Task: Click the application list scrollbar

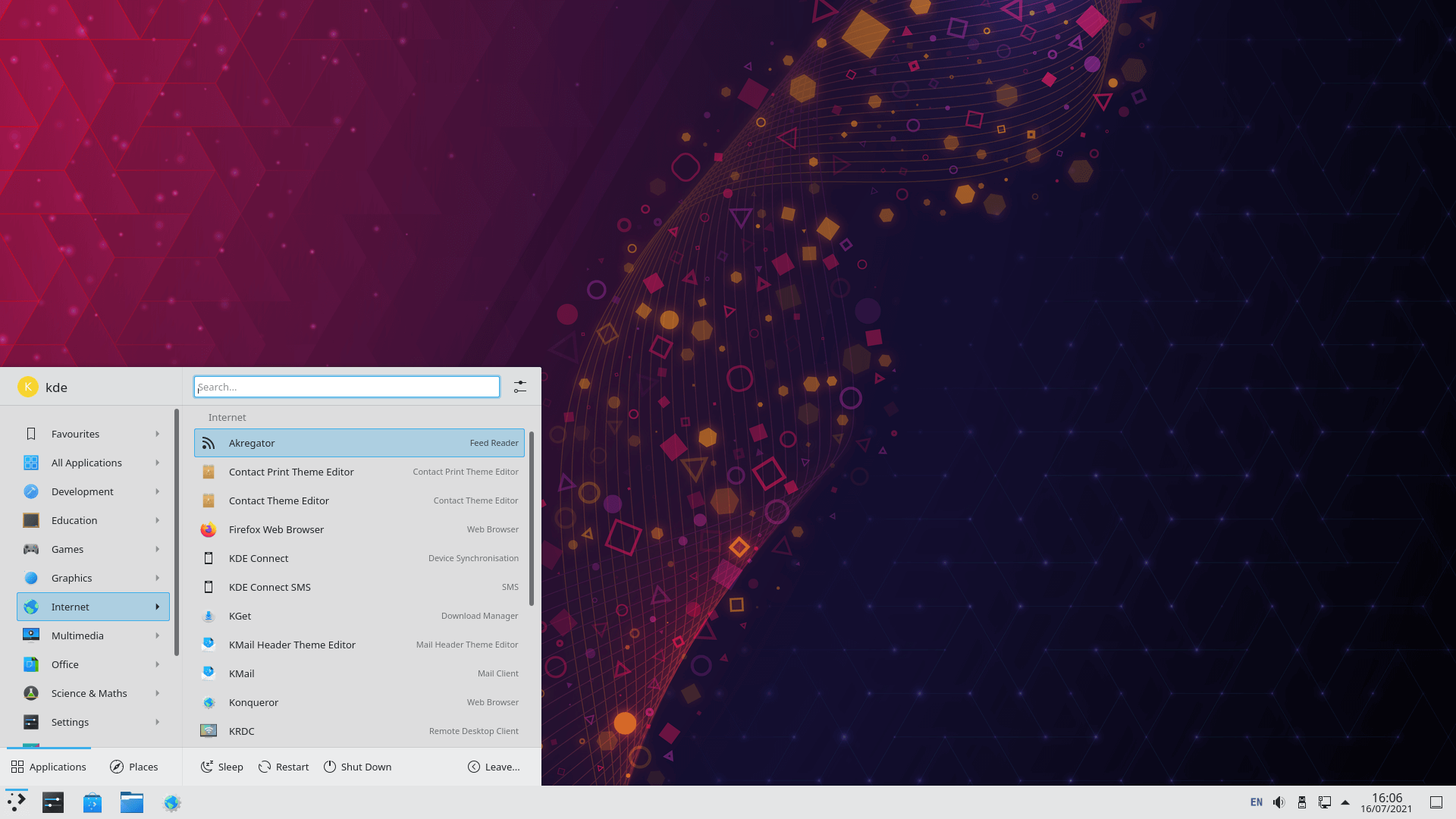Action: click(x=532, y=519)
